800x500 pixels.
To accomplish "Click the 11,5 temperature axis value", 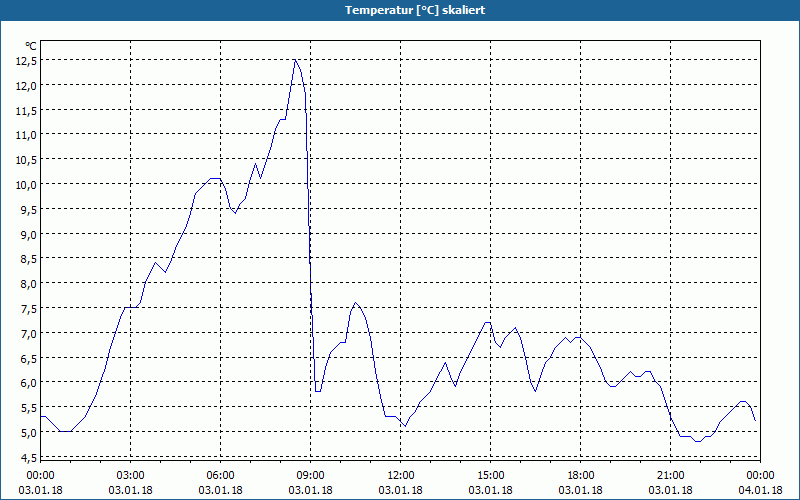I will tap(28, 111).
